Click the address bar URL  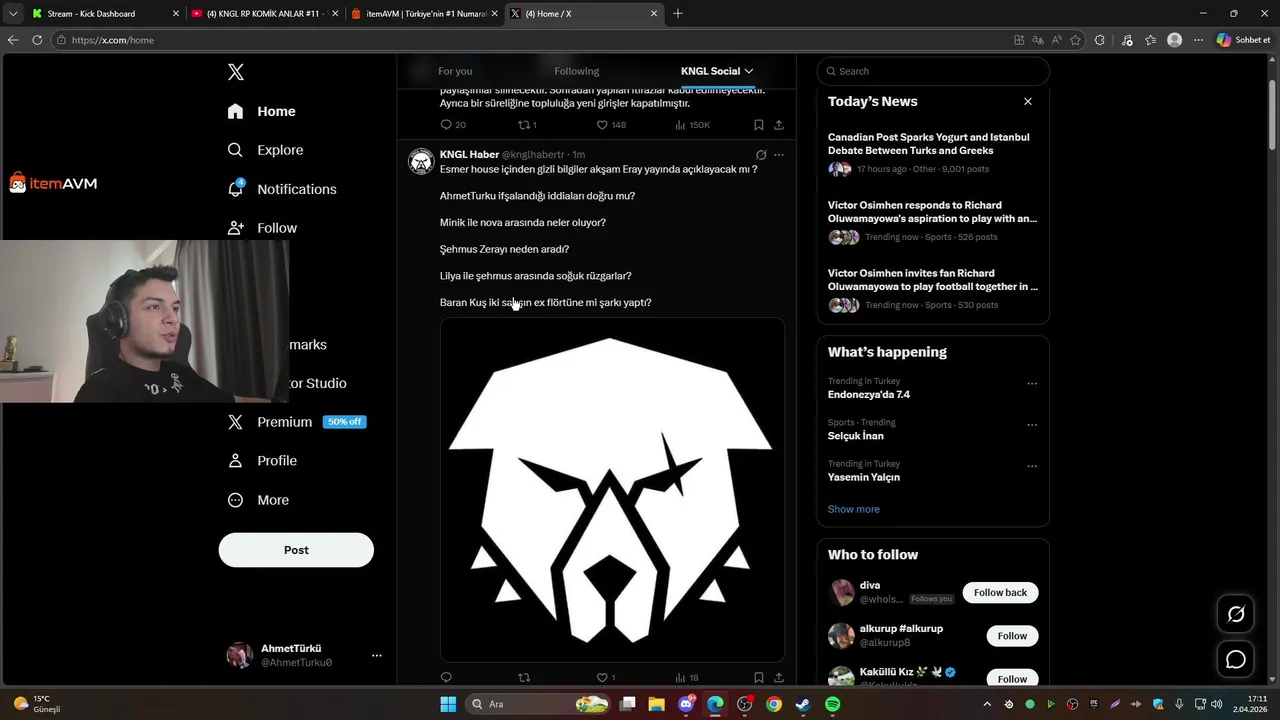(113, 40)
